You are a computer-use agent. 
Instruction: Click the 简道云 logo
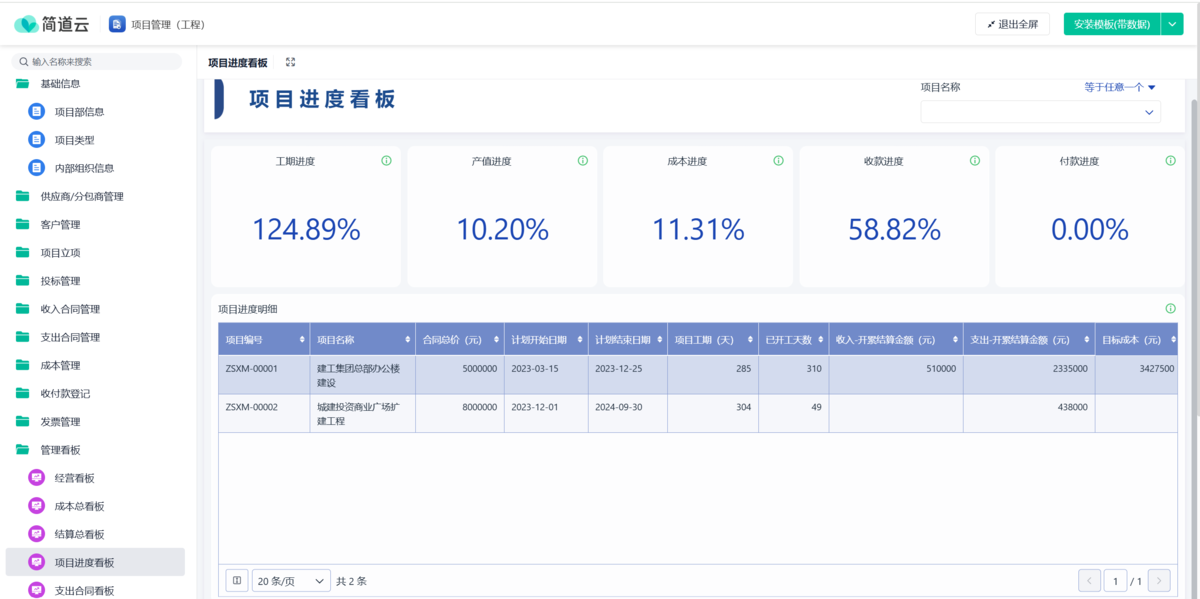tap(51, 24)
